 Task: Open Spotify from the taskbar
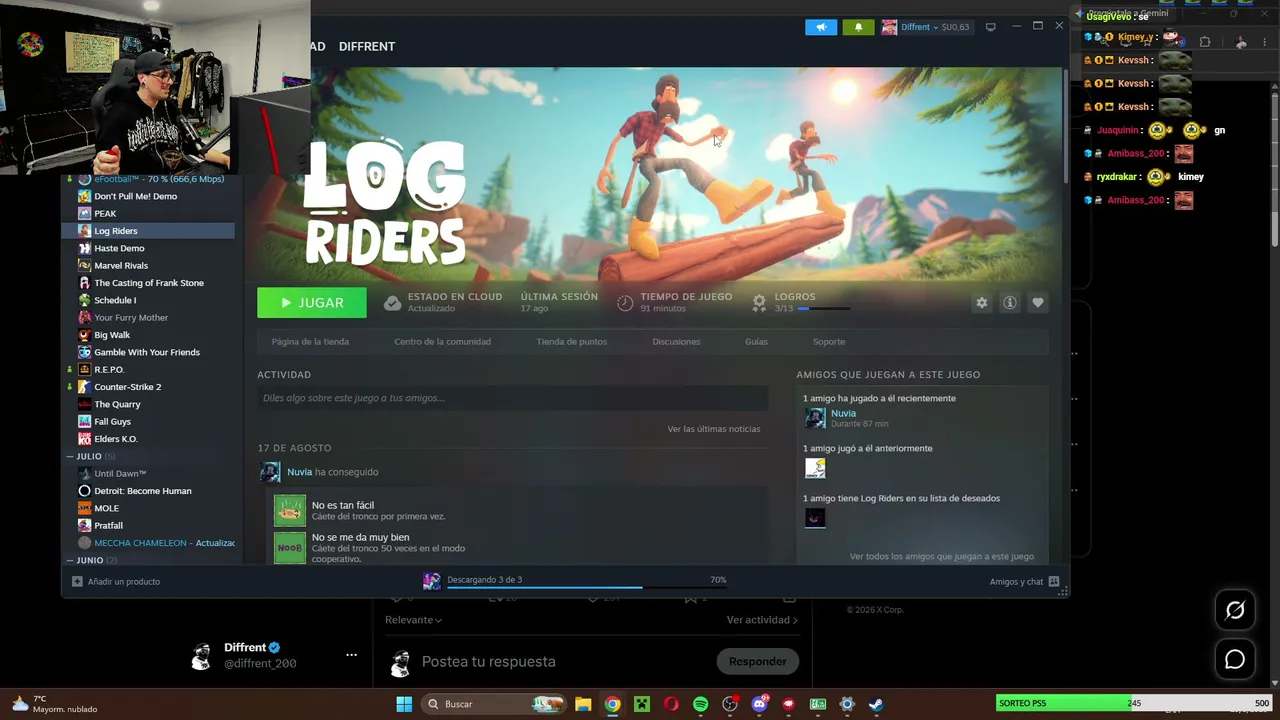click(700, 704)
